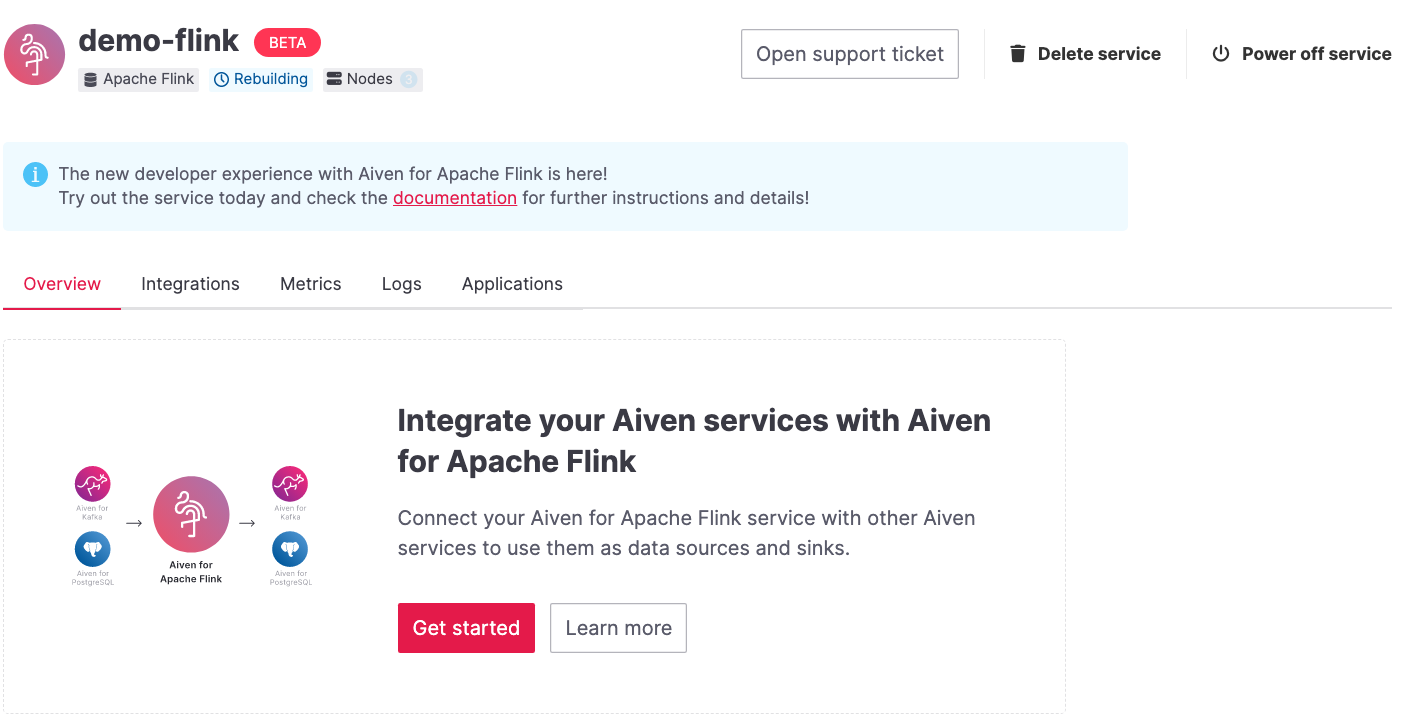The width and height of the screenshot is (1401, 720).
Task: Click the Get started button
Action: pyautogui.click(x=466, y=628)
